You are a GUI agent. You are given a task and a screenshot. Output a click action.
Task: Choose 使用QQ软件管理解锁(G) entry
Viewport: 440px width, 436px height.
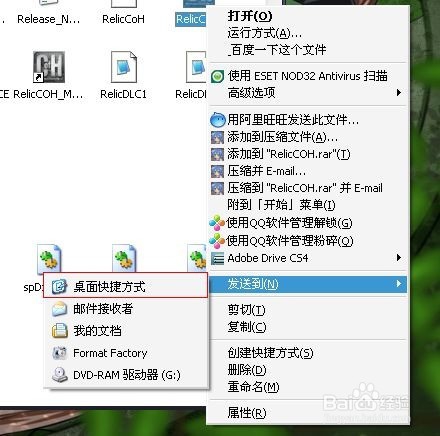tap(308, 223)
